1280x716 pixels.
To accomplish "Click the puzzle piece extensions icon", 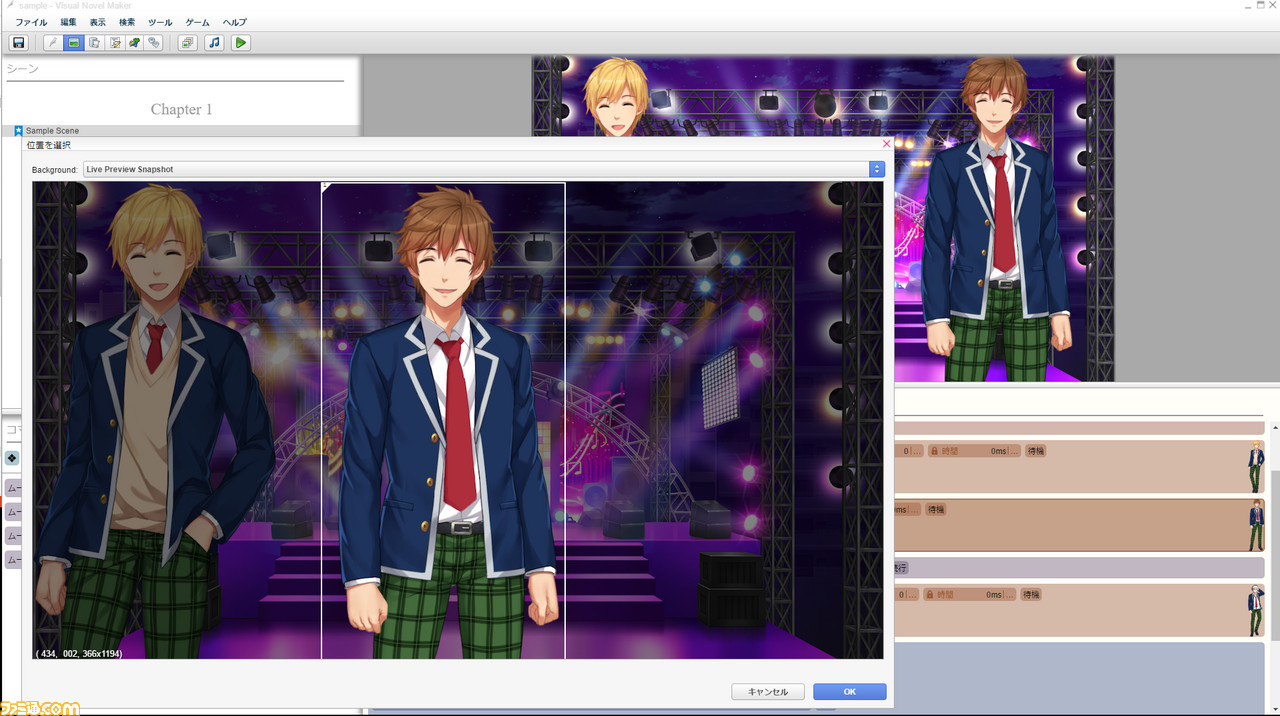I will (134, 43).
